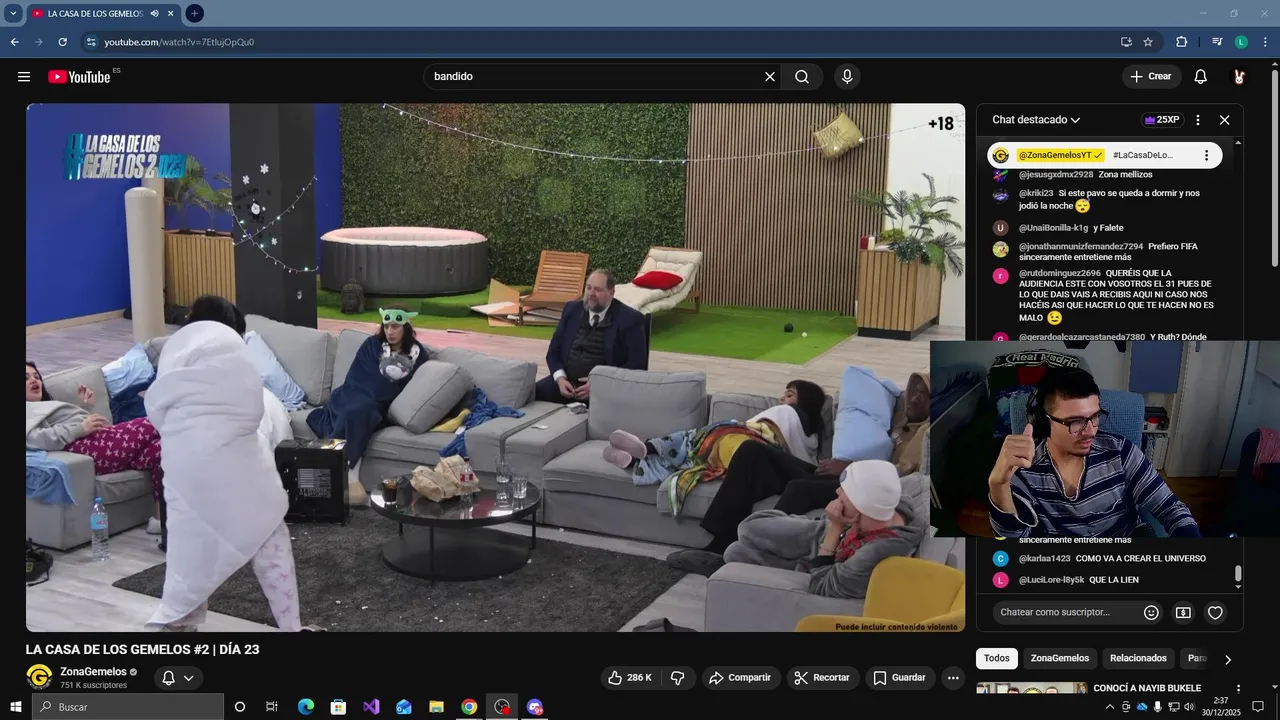Select the Relacionados filter chip
The height and width of the screenshot is (720, 1280).
click(x=1138, y=658)
